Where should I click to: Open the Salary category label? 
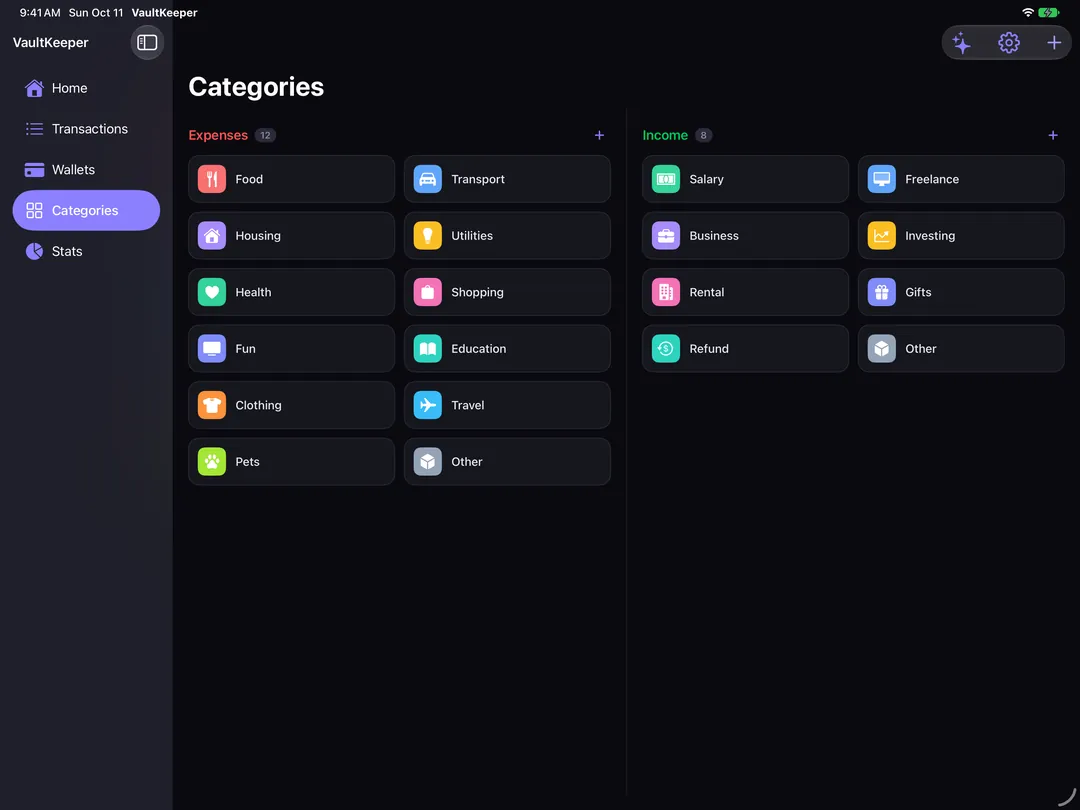pyautogui.click(x=706, y=179)
